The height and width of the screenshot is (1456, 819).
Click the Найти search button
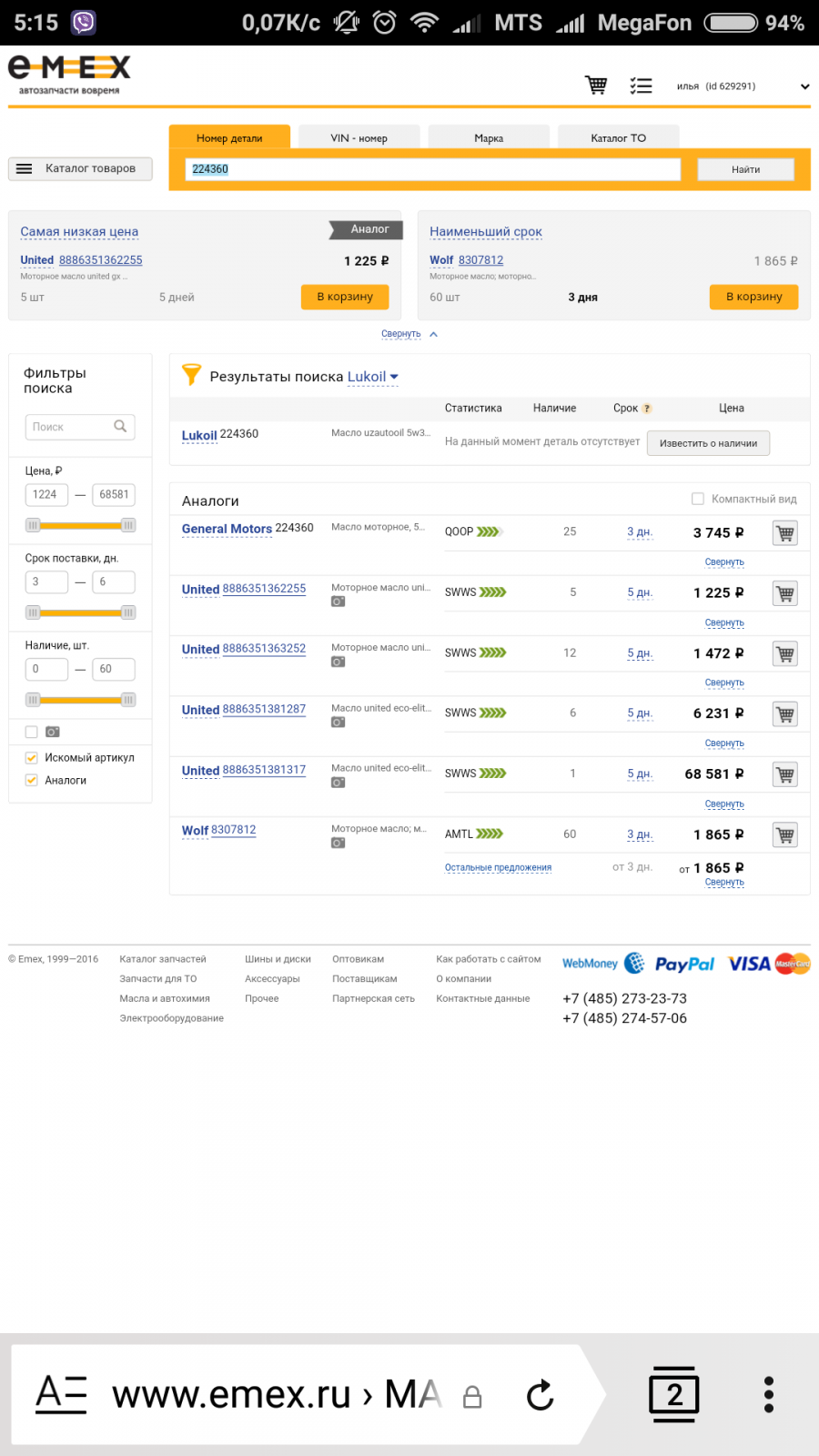(745, 169)
